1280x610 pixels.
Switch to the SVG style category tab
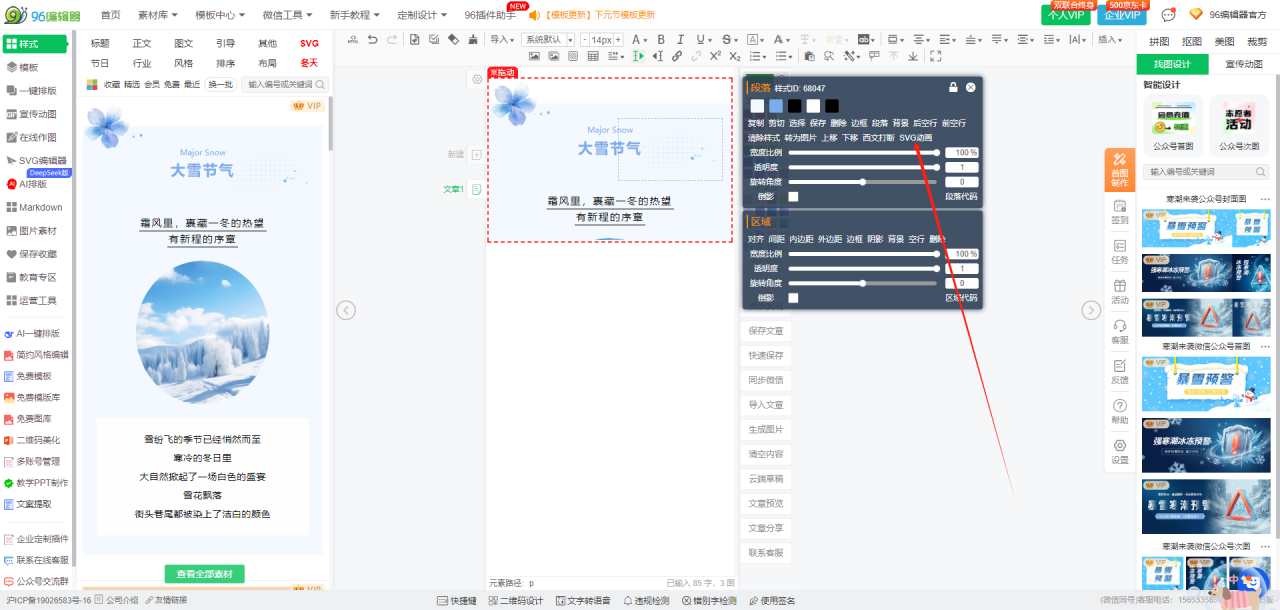coord(309,44)
